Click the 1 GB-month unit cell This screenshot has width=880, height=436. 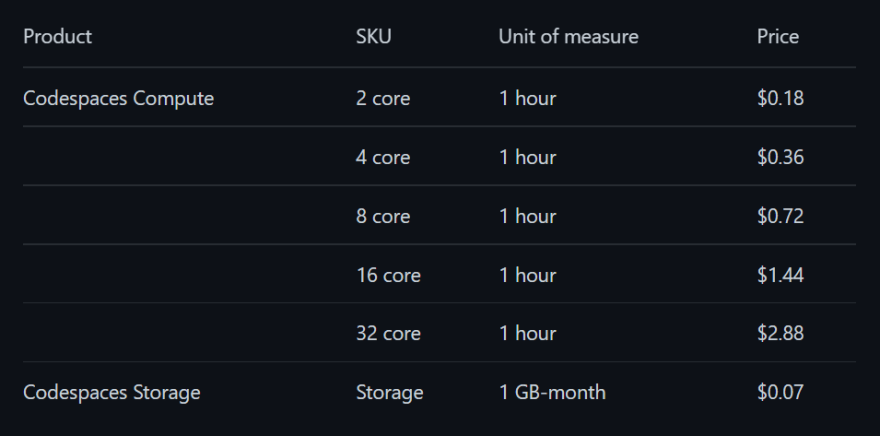(552, 392)
